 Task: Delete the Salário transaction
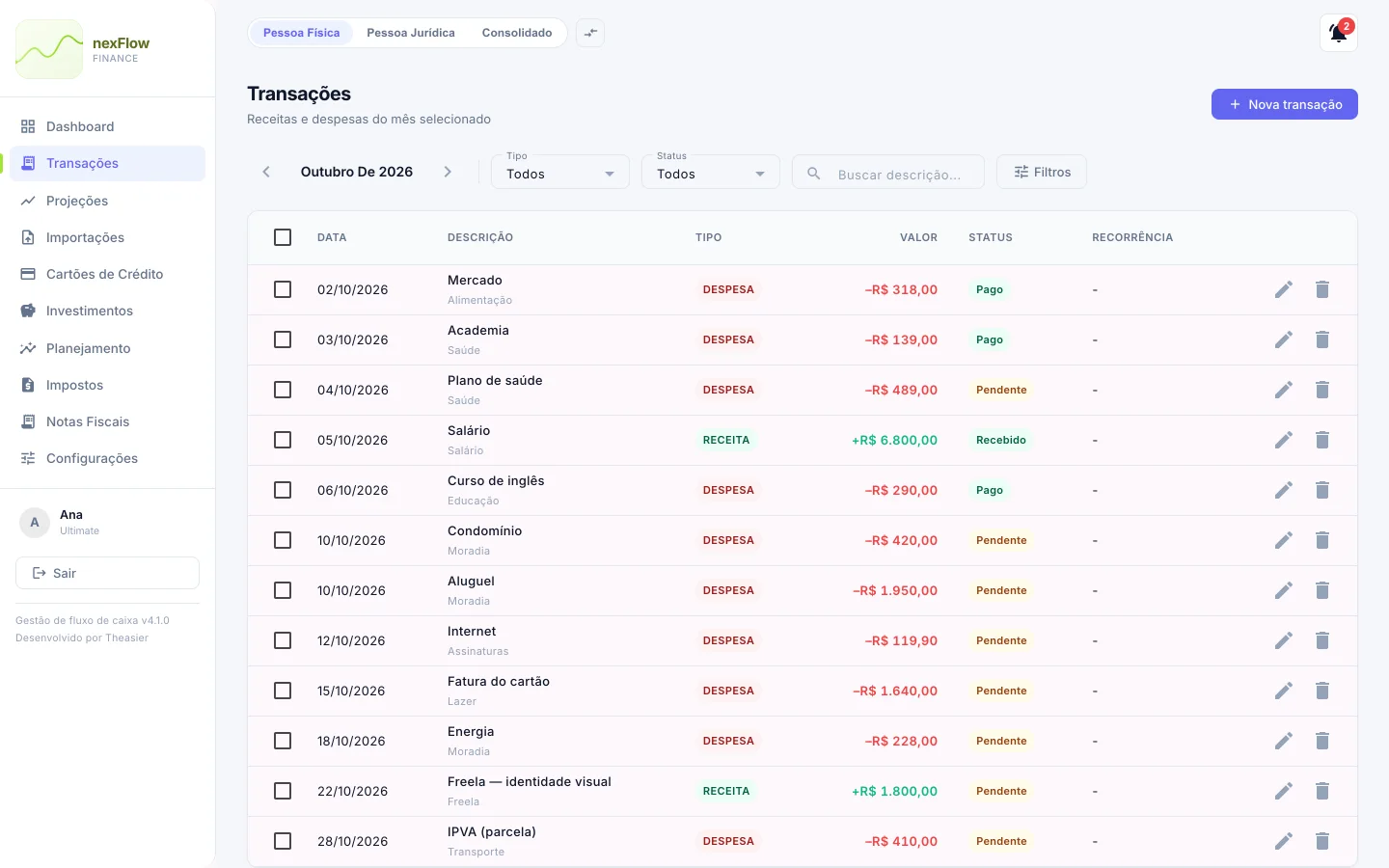click(1322, 440)
